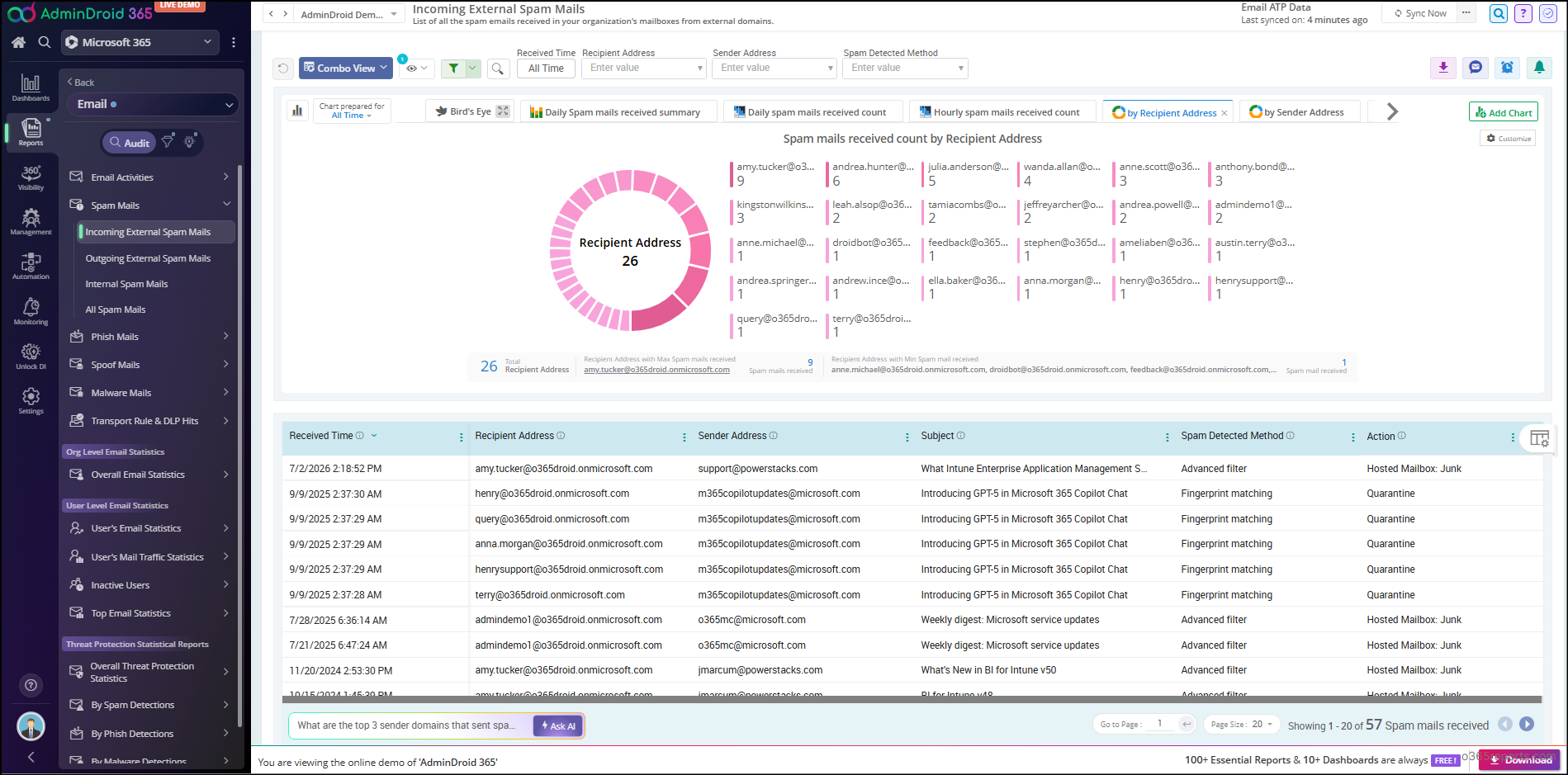Open Internal Spam Mails report

(126, 284)
